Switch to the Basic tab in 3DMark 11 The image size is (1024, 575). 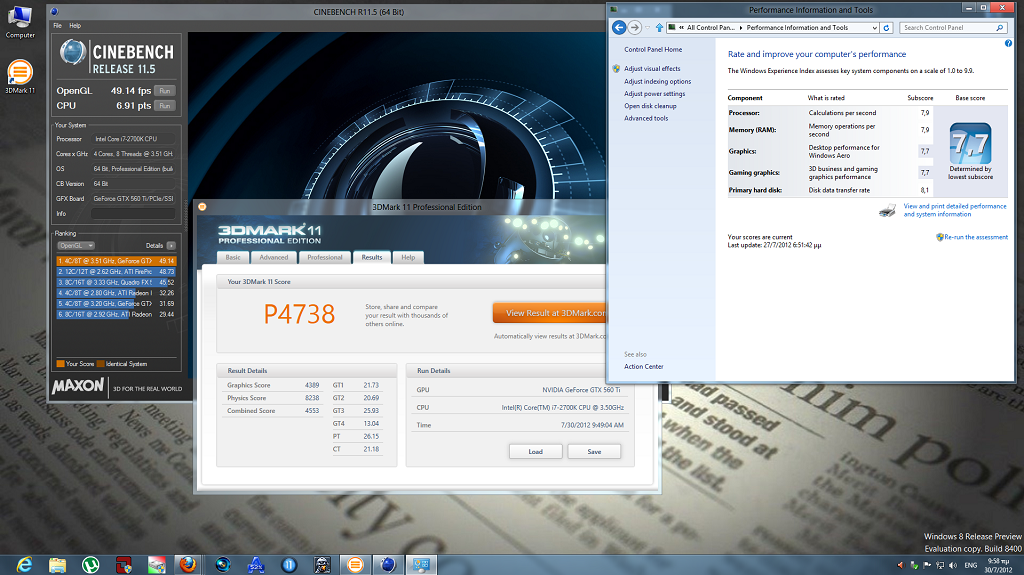point(233,257)
